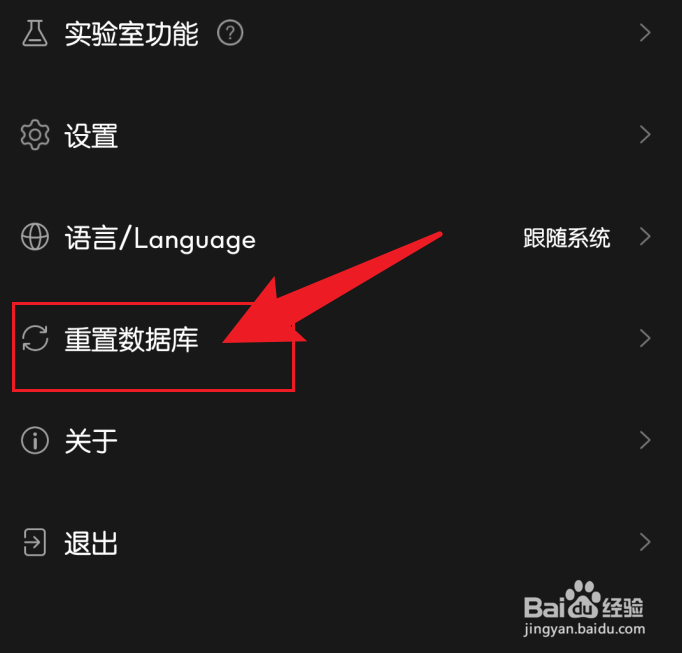Click the About info circle icon

pos(35,440)
